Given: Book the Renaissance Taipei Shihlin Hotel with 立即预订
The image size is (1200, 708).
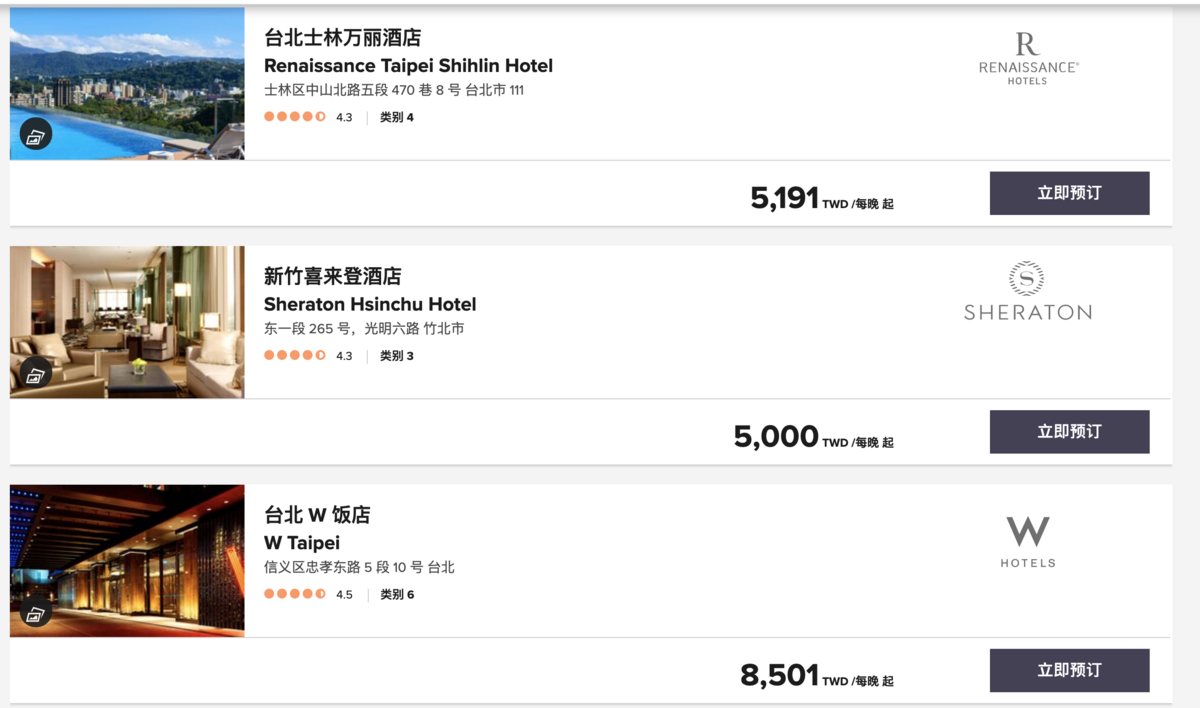Looking at the screenshot, I should point(1069,193).
